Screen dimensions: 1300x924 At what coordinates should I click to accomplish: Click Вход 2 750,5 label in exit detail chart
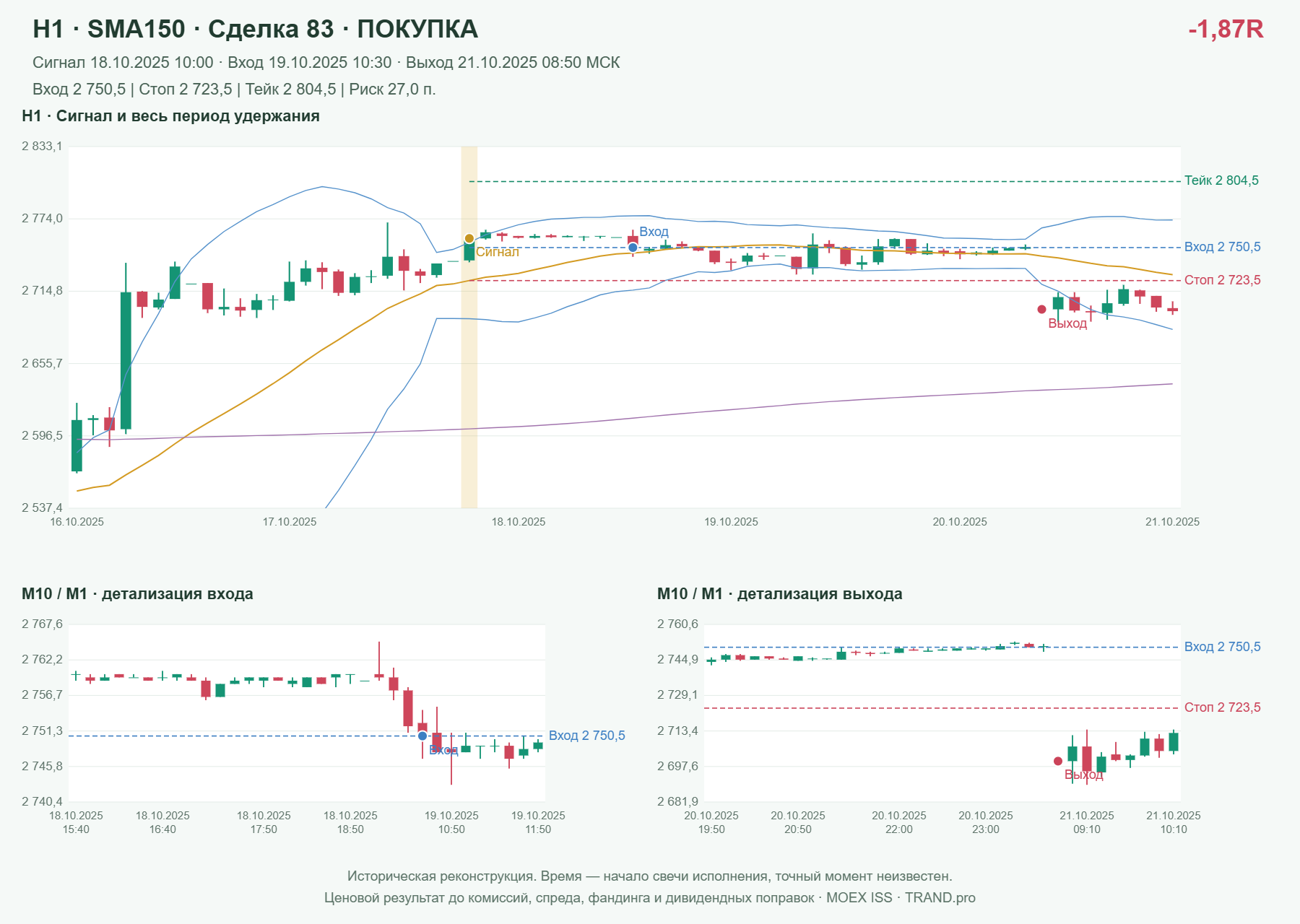(1222, 647)
